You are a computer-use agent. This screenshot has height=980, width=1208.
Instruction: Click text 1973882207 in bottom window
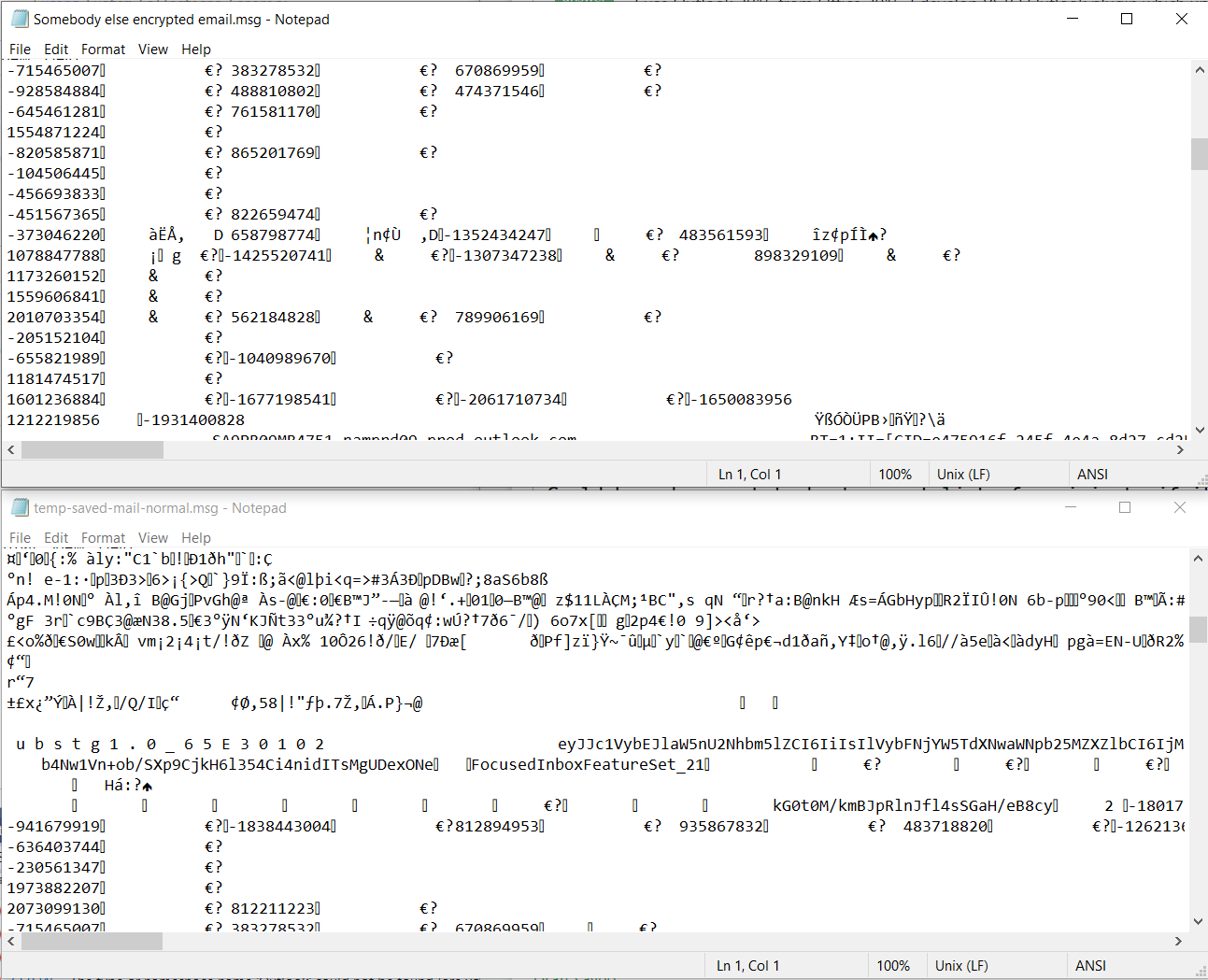(53, 888)
